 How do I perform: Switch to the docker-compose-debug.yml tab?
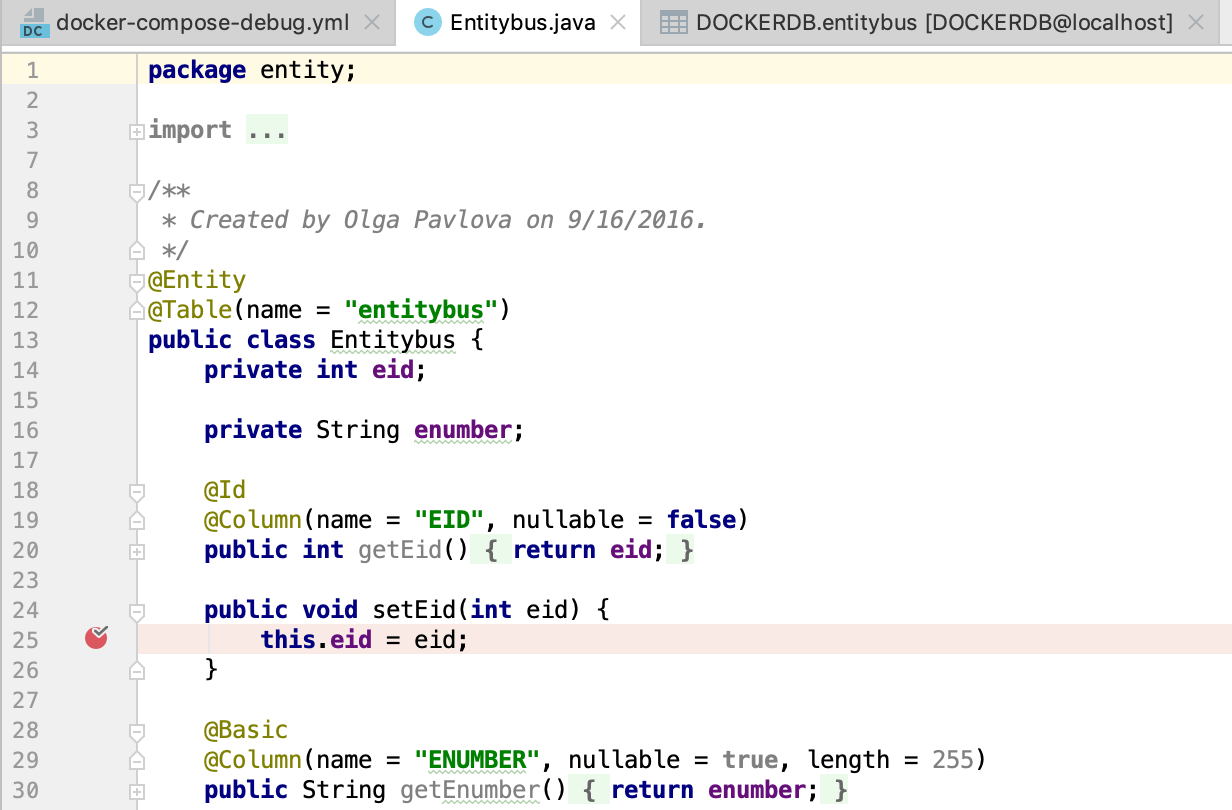pyautogui.click(x=200, y=19)
